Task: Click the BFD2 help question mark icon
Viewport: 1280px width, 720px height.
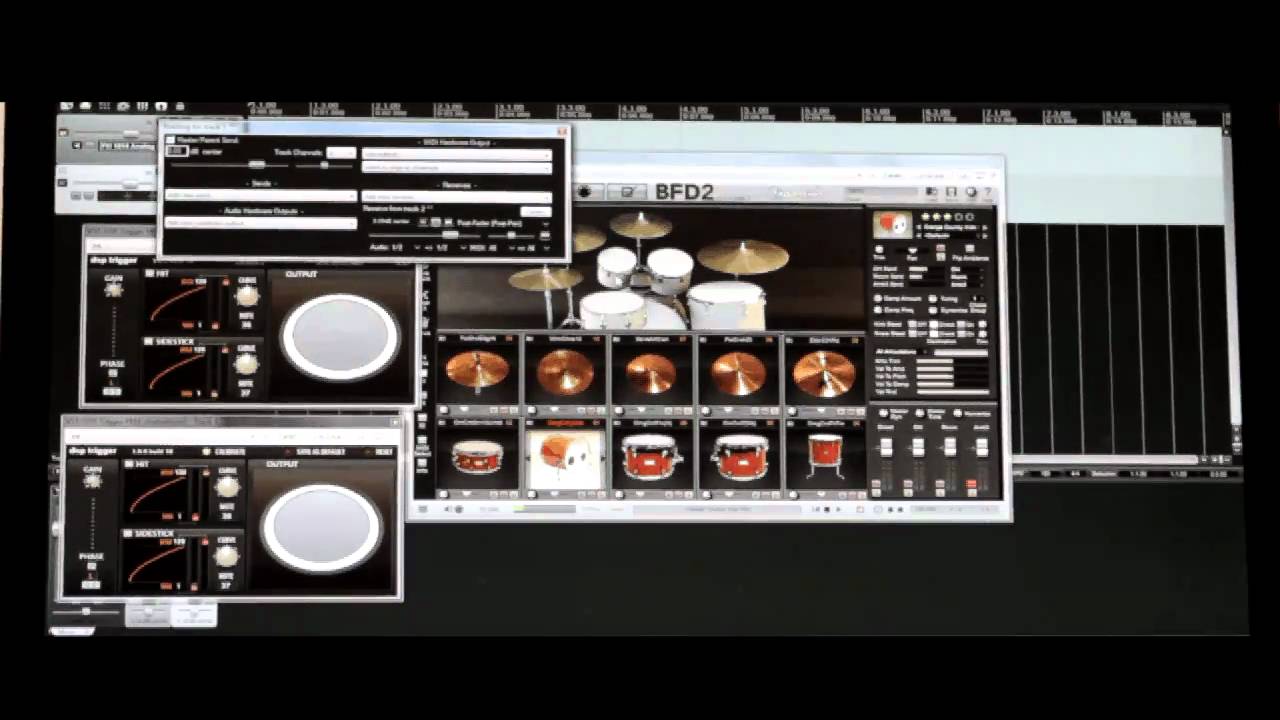Action: pos(988,192)
